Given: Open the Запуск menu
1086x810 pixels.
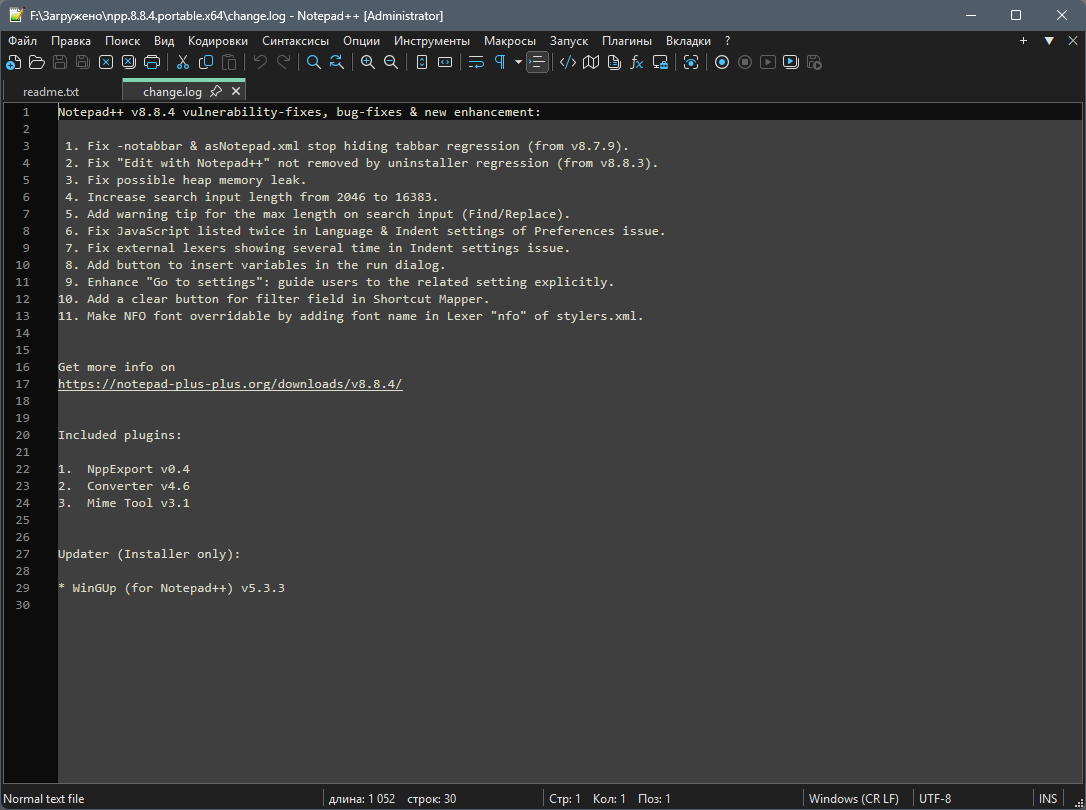Looking at the screenshot, I should pyautogui.click(x=569, y=41).
